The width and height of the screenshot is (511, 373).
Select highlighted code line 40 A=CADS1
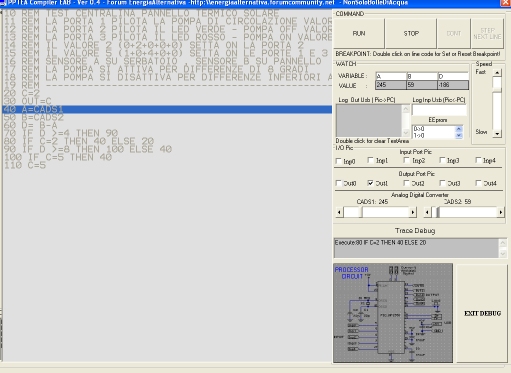(x=167, y=109)
